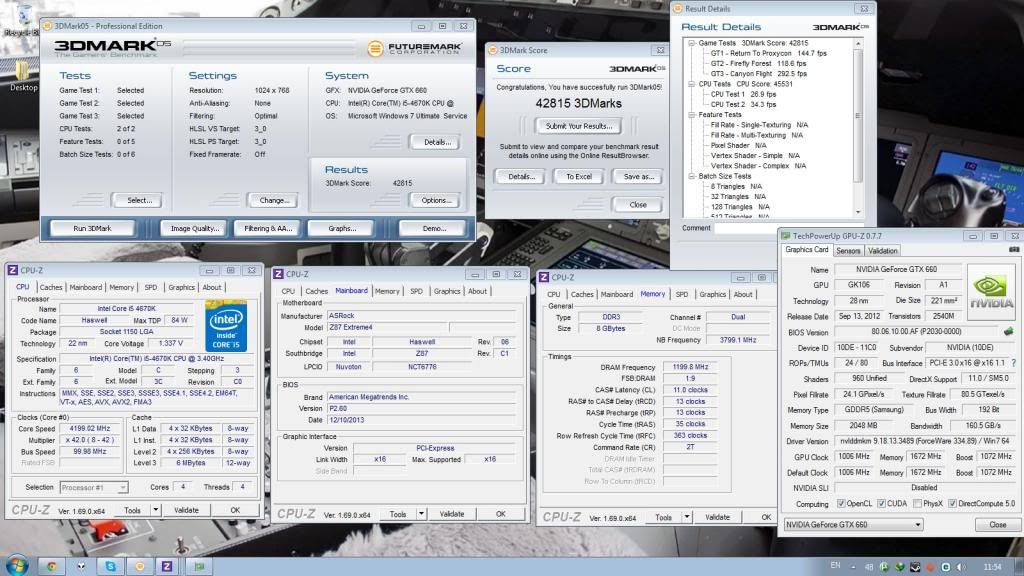Click the GPU-Z camera screenshot icon

click(1014, 249)
